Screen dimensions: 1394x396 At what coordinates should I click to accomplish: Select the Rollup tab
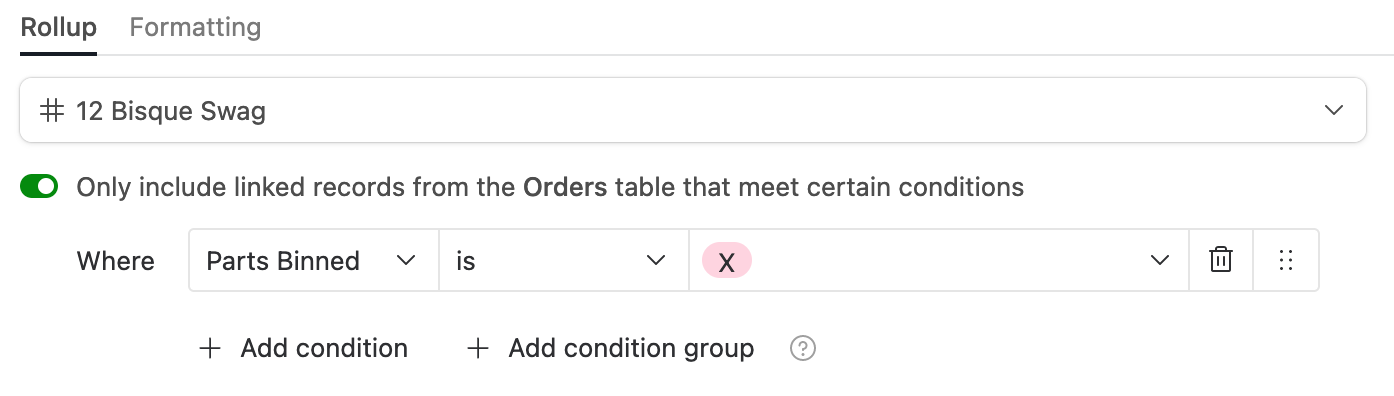59,27
